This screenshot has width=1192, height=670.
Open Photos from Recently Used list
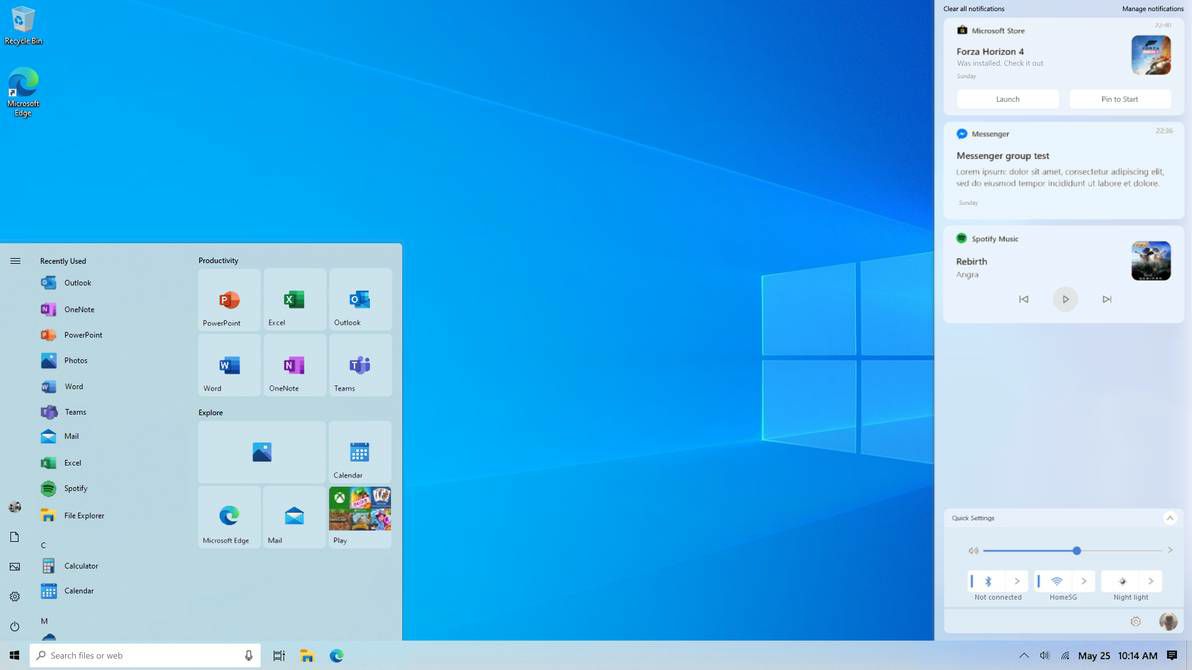(x=64, y=360)
